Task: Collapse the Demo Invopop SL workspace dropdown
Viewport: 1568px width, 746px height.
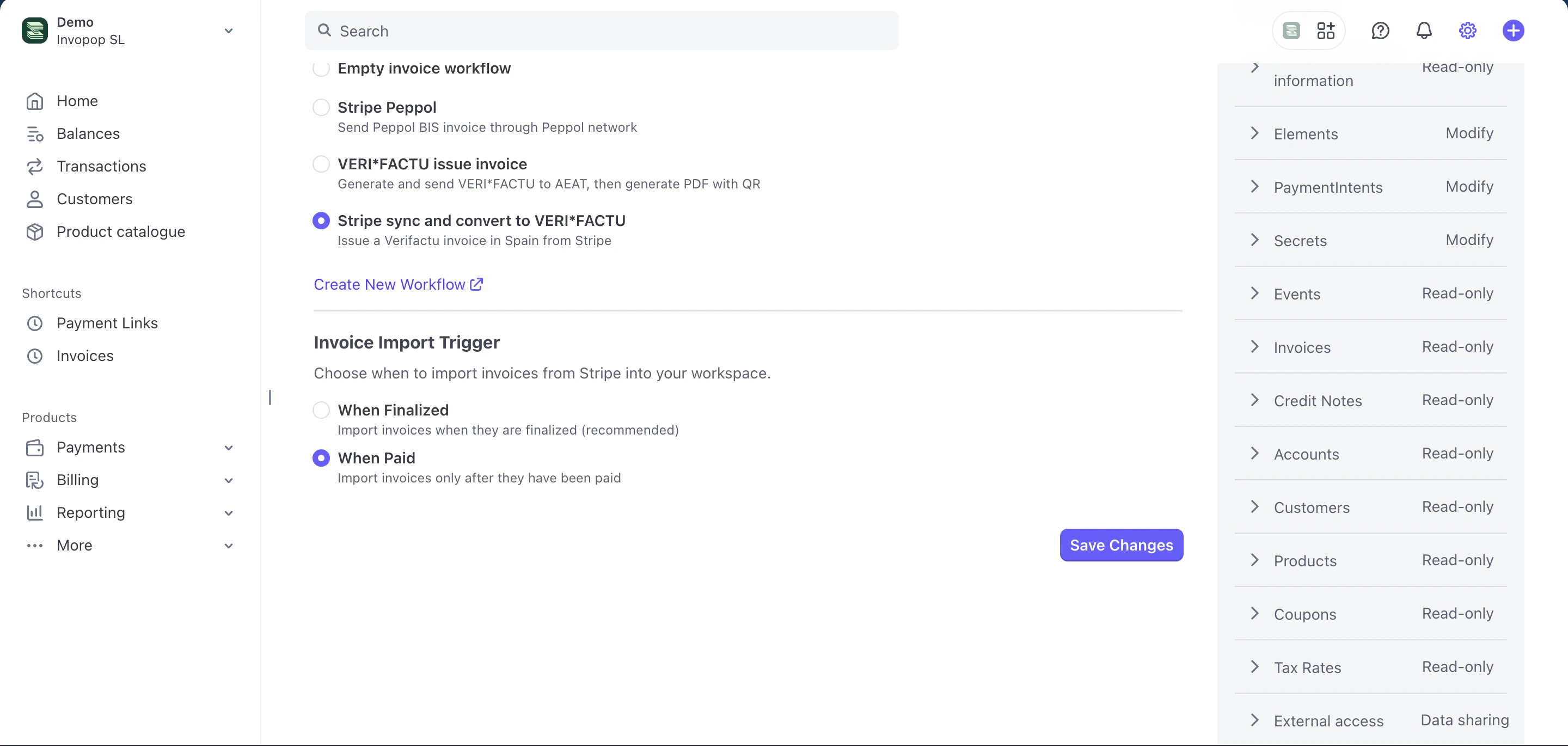Action: tap(228, 30)
